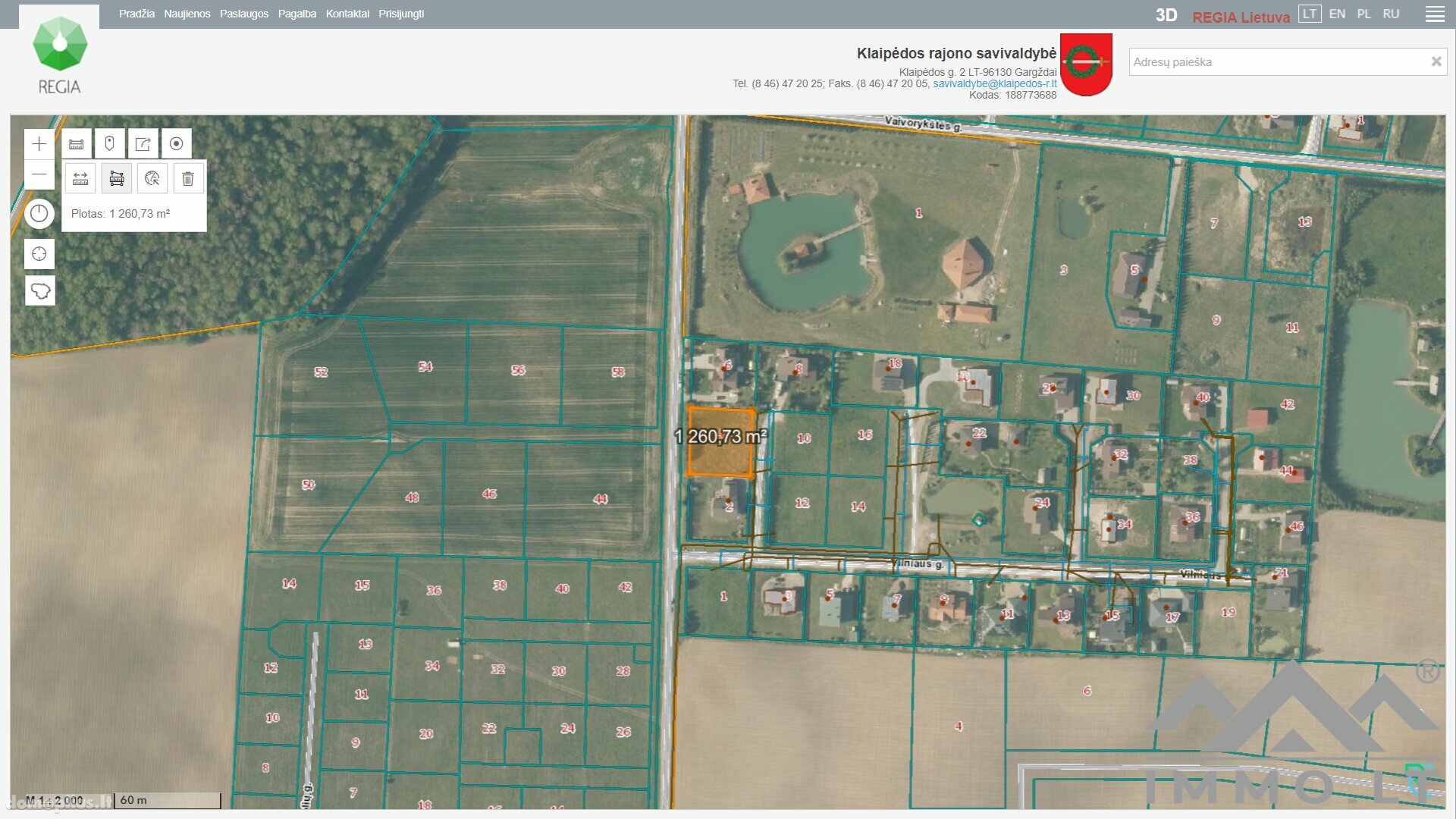This screenshot has width=1456, height=819.
Task: Click the municipality coat of arms
Action: point(1086,64)
